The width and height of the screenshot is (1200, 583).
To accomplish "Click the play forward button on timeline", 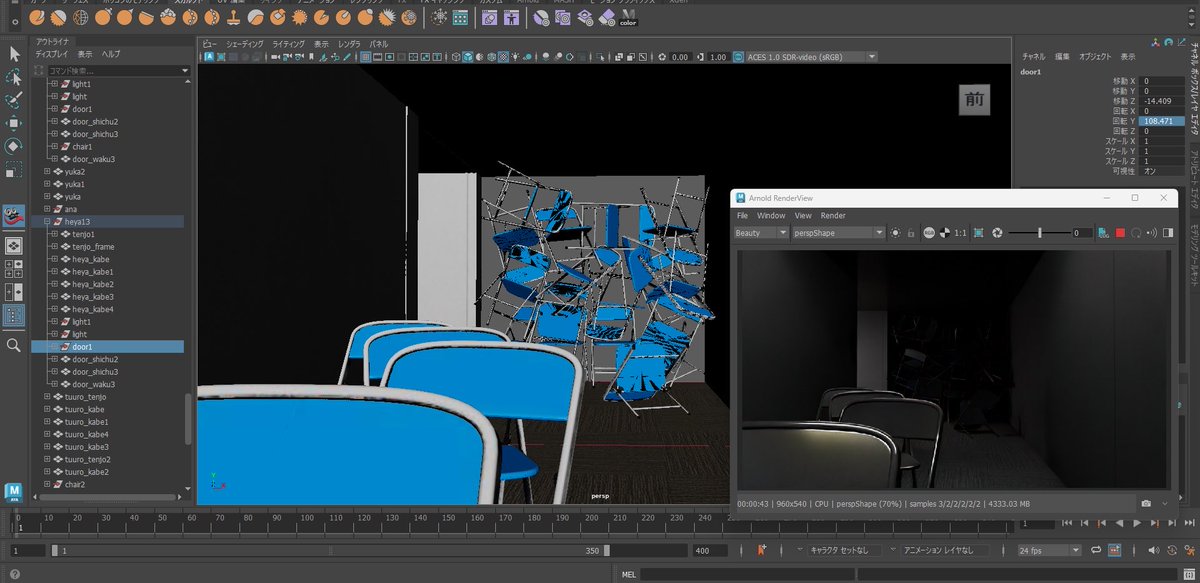I will [1136, 523].
